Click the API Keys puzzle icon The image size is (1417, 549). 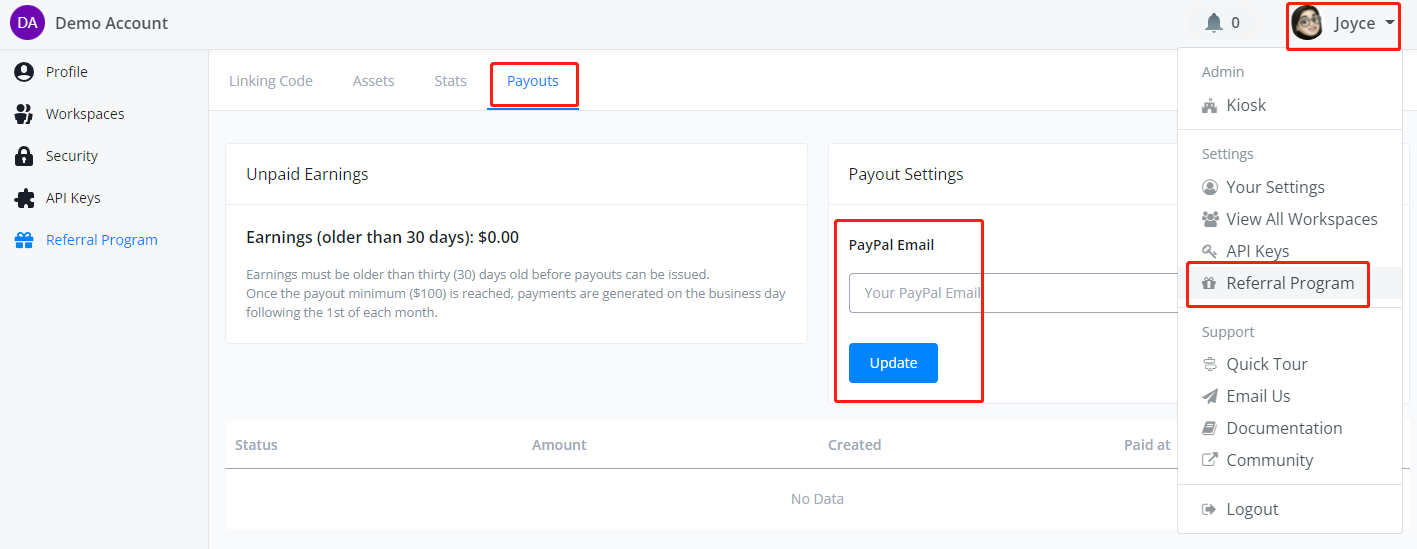(24, 198)
